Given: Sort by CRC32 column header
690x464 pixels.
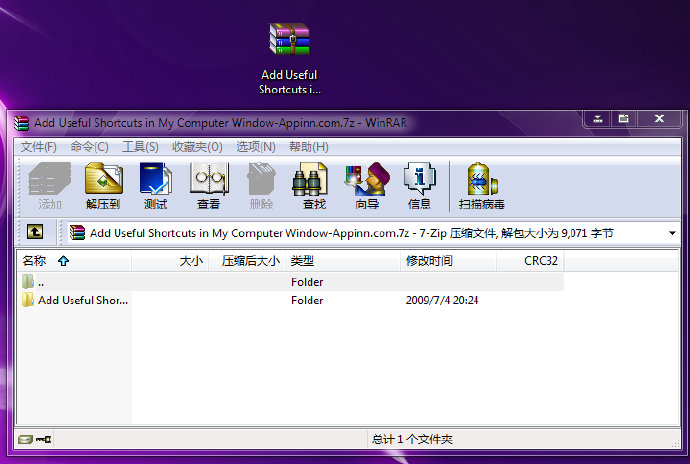Looking at the screenshot, I should [x=530, y=261].
